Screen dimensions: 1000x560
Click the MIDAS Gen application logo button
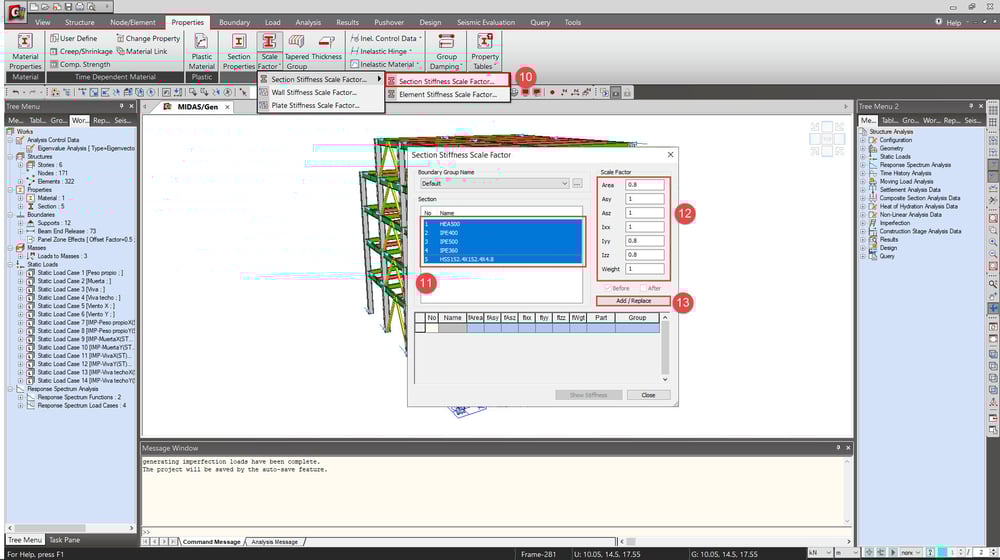(x=16, y=11)
